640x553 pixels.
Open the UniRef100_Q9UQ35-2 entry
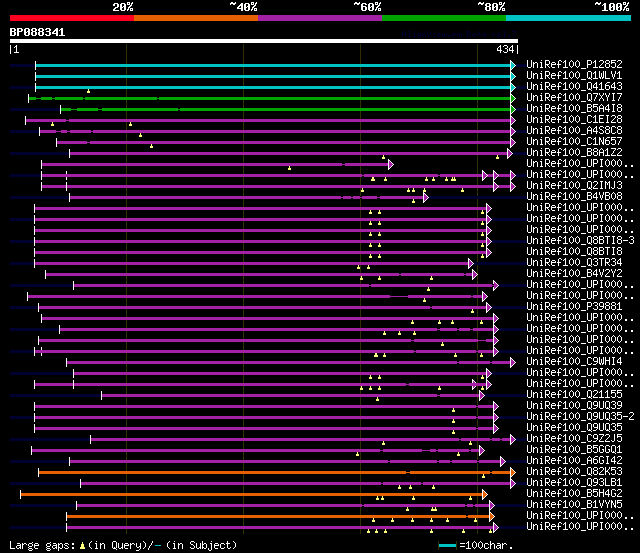(x=580, y=416)
